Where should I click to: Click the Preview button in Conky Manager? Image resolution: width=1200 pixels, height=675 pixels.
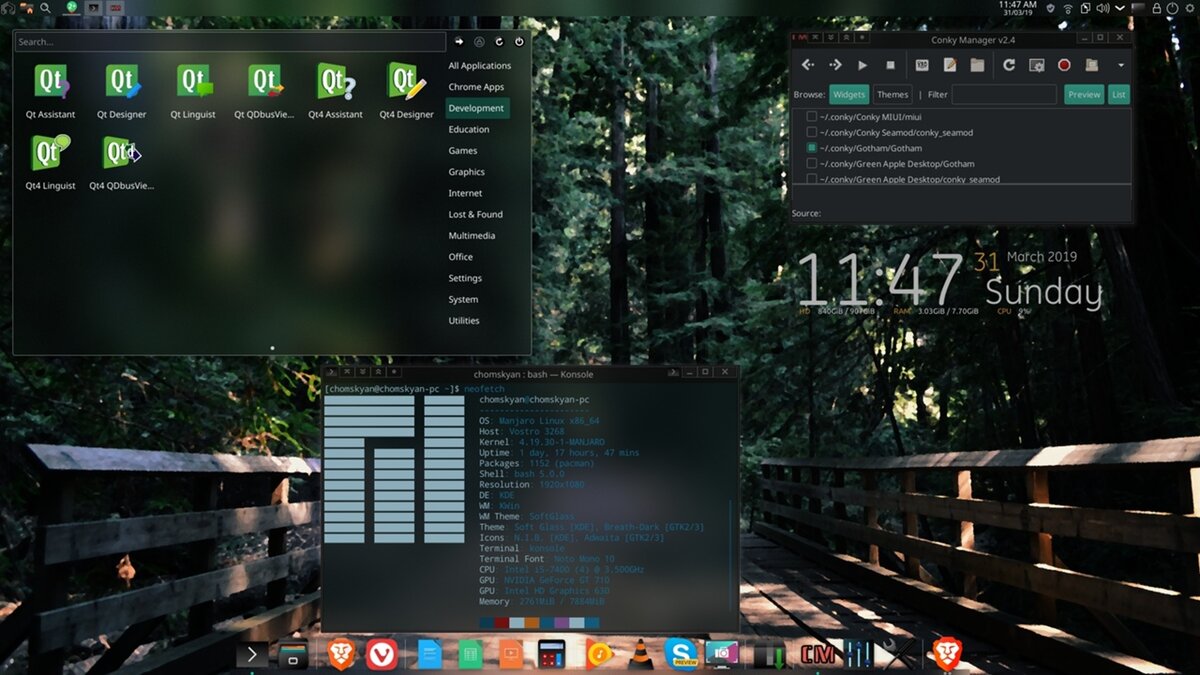(x=1083, y=94)
